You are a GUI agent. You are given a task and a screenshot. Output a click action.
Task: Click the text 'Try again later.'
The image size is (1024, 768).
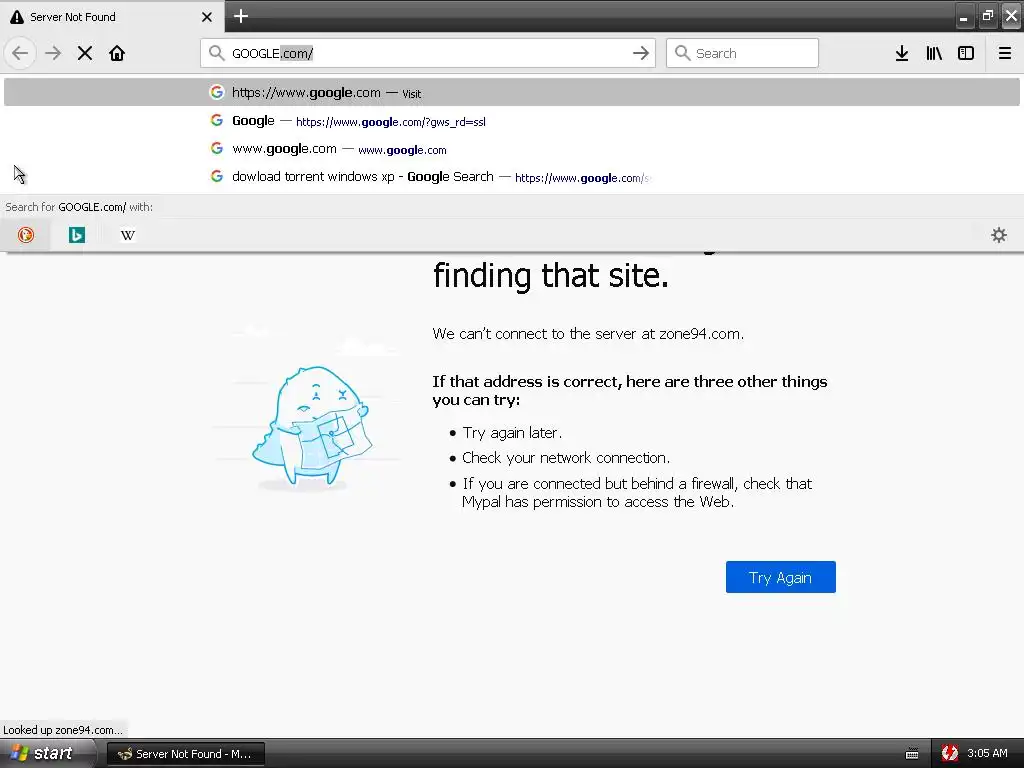click(x=512, y=432)
